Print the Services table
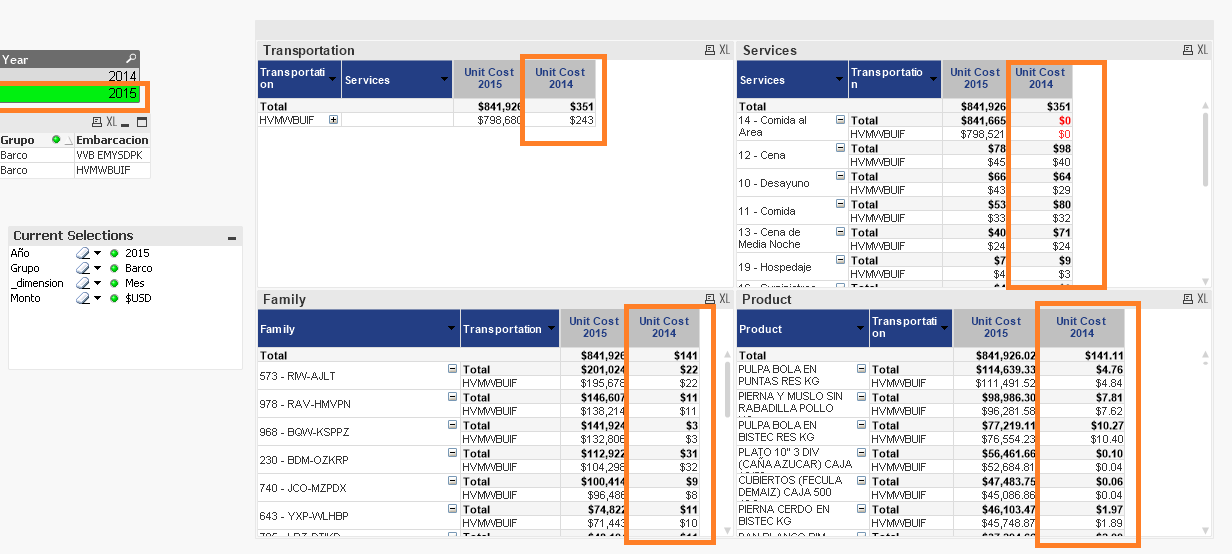The width and height of the screenshot is (1232, 554). [1188, 49]
